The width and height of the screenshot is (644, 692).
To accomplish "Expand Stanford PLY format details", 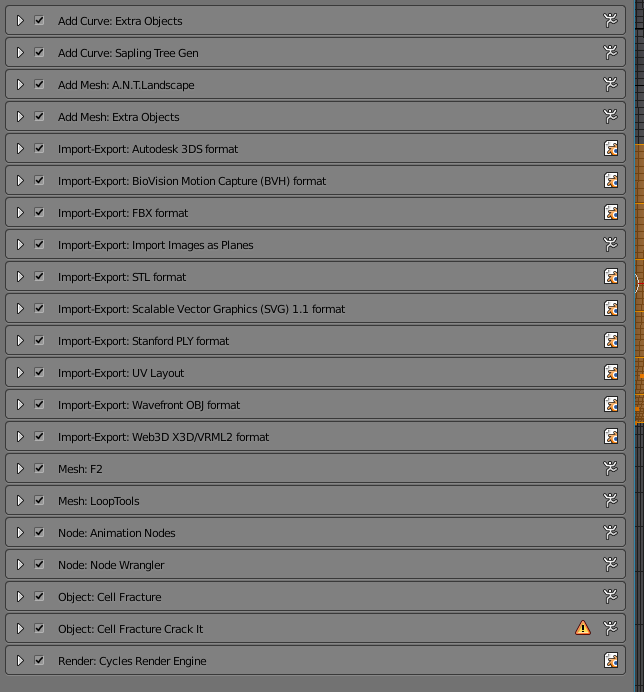I will coord(20,340).
